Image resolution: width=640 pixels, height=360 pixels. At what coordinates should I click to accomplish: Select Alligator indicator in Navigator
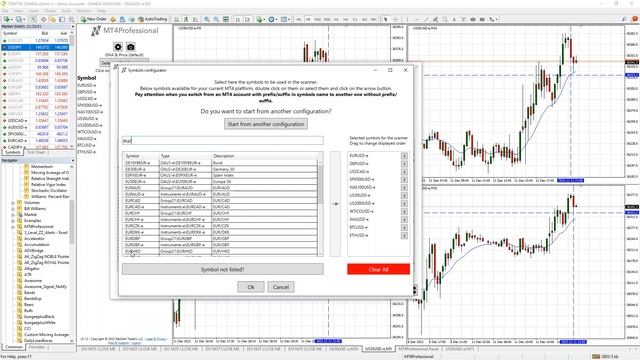(x=32, y=269)
